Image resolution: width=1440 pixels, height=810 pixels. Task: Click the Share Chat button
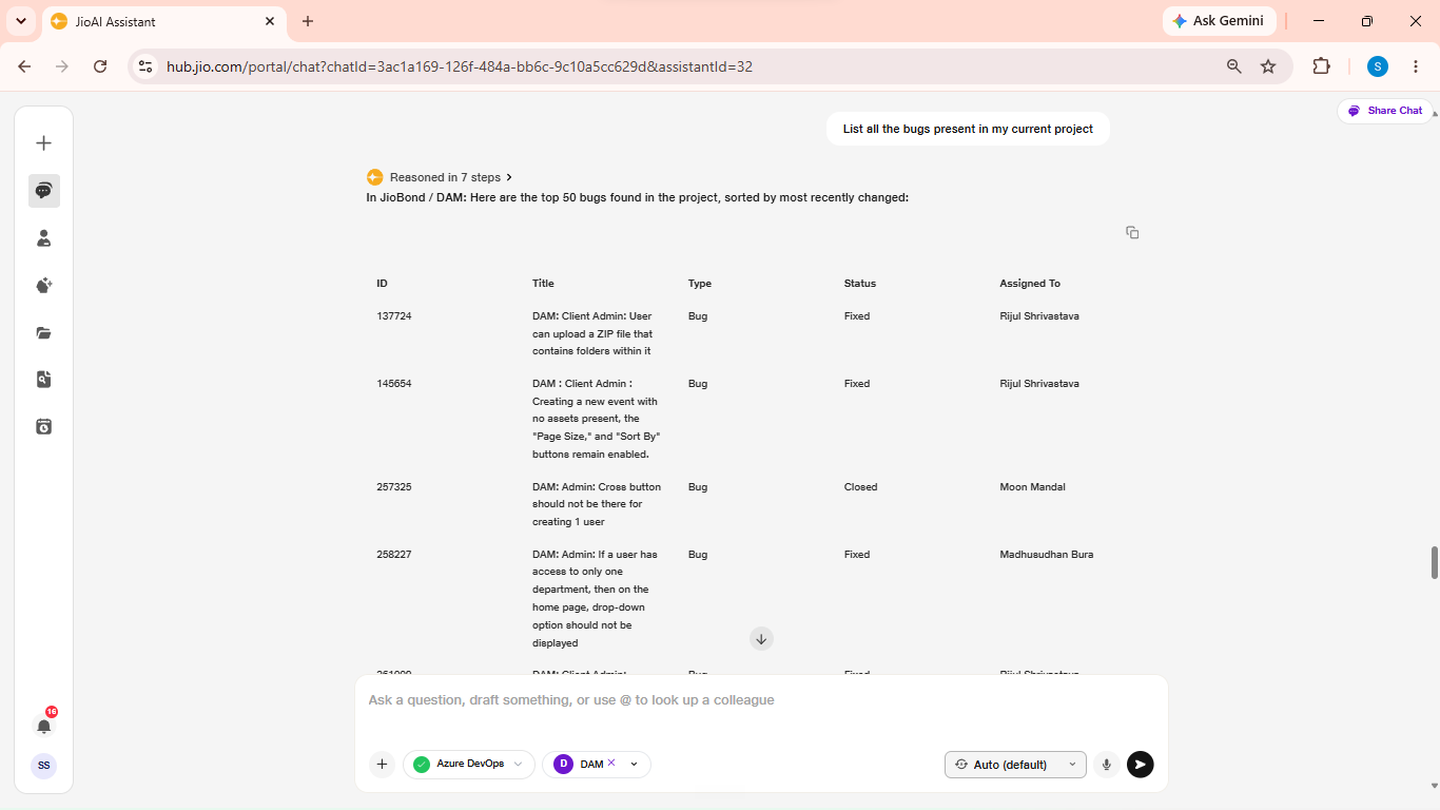click(x=1385, y=111)
